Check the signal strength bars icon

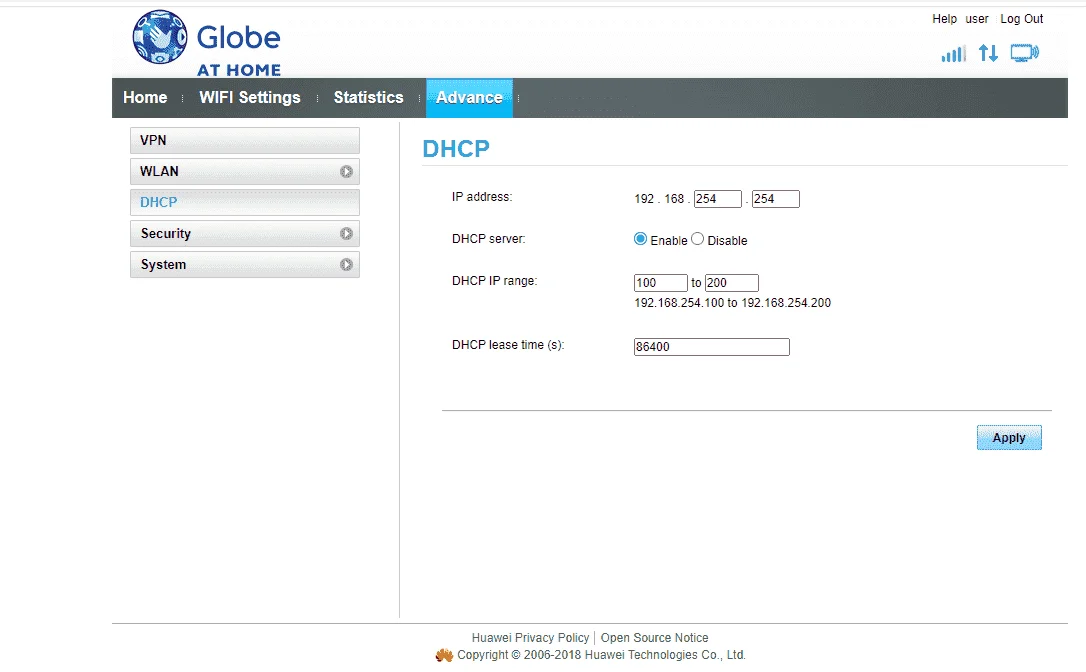click(x=953, y=53)
